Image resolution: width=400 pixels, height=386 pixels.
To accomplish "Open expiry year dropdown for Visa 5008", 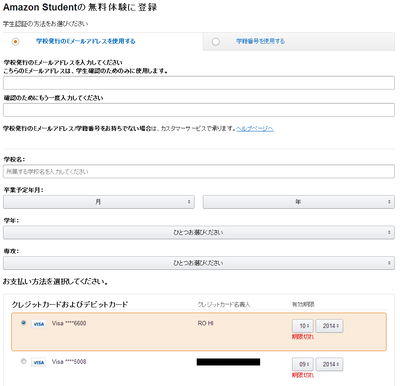I will tap(329, 364).
